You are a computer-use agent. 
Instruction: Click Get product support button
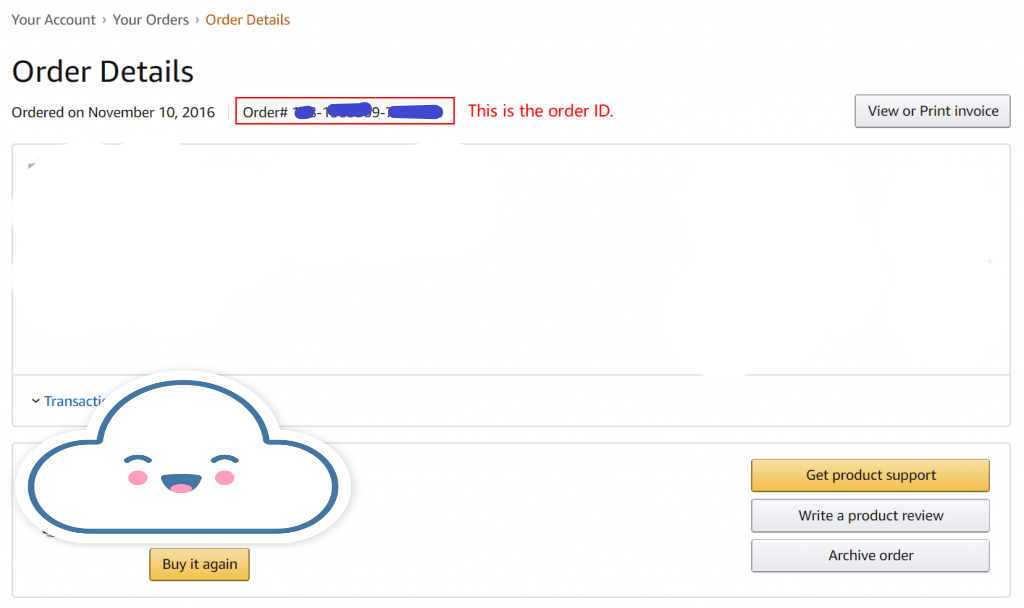click(870, 475)
